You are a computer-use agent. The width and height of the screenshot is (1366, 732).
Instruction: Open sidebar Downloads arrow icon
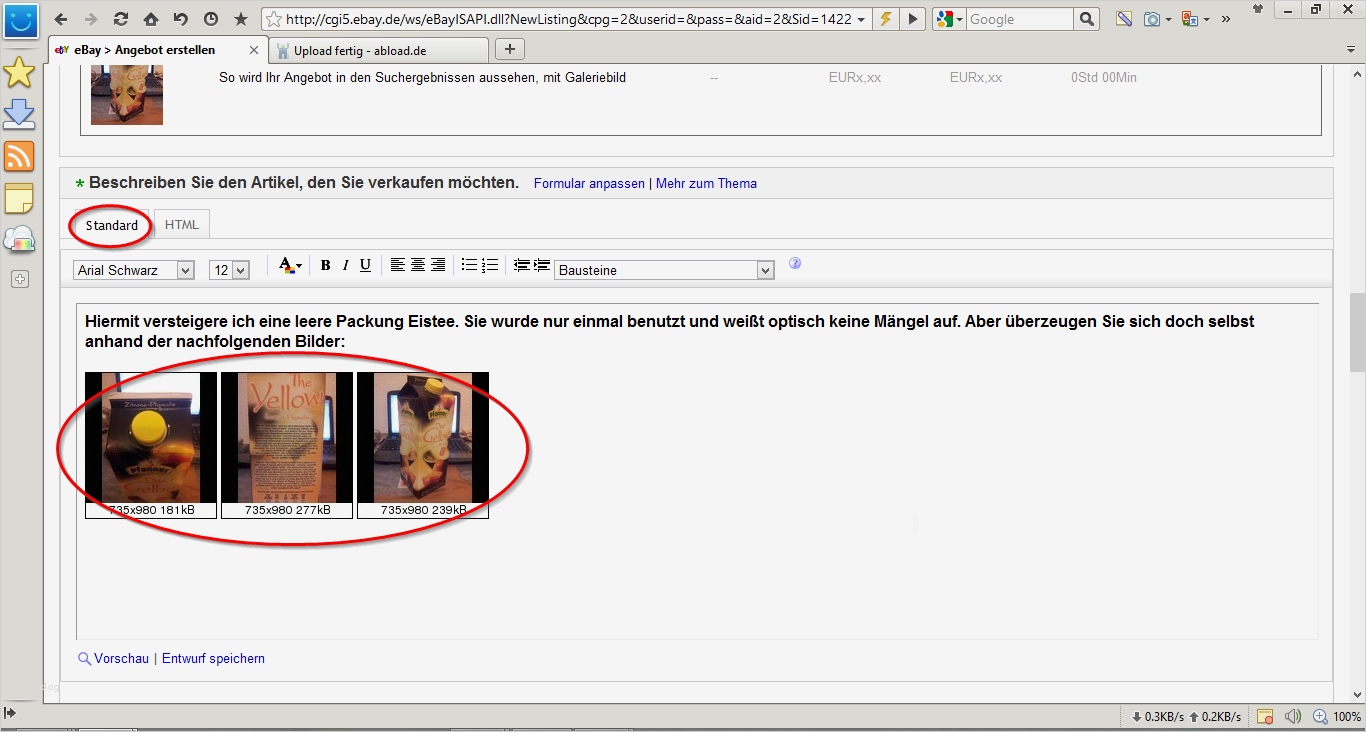19,114
